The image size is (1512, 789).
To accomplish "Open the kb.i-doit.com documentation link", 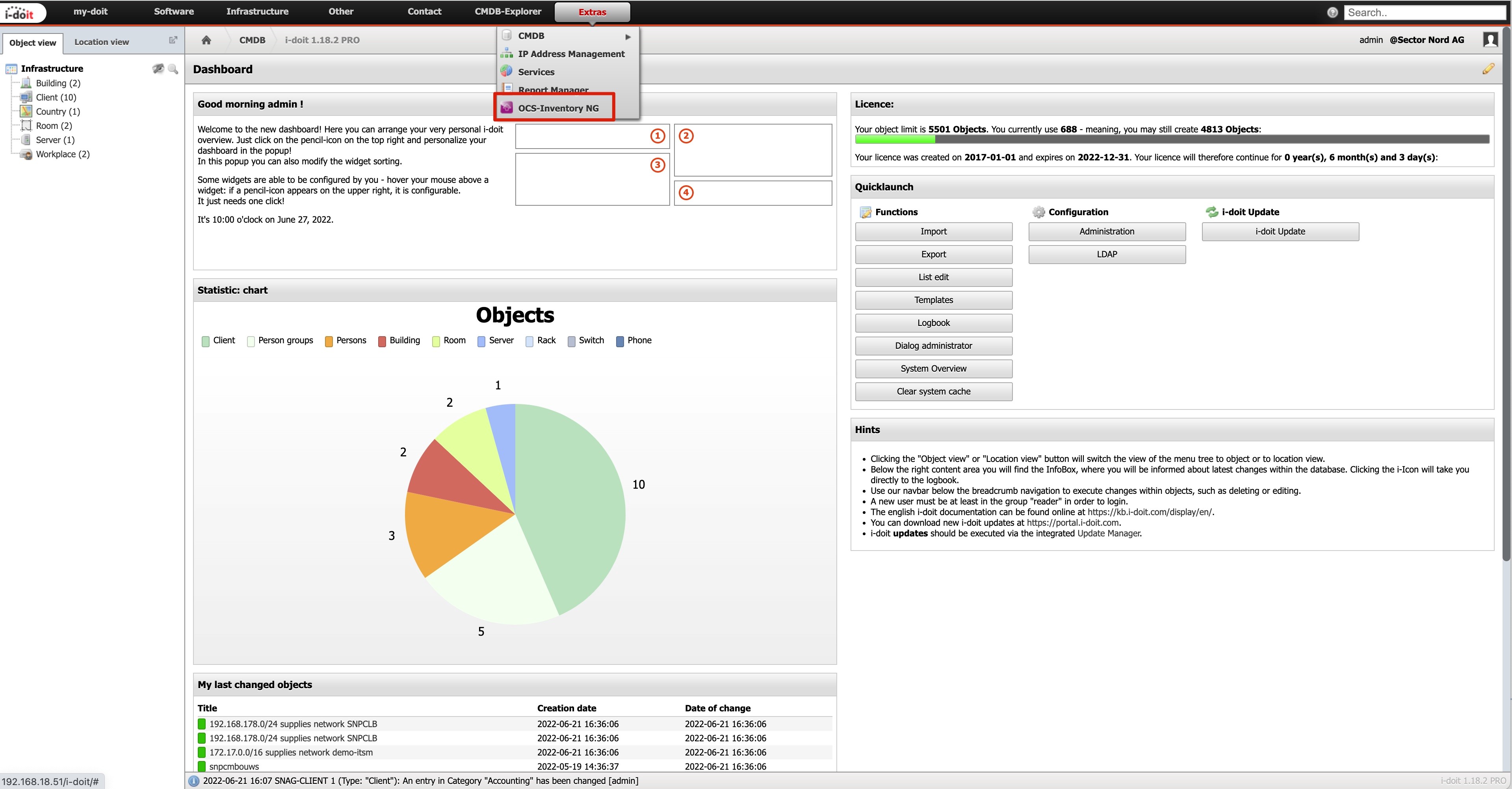I will coord(1150,512).
